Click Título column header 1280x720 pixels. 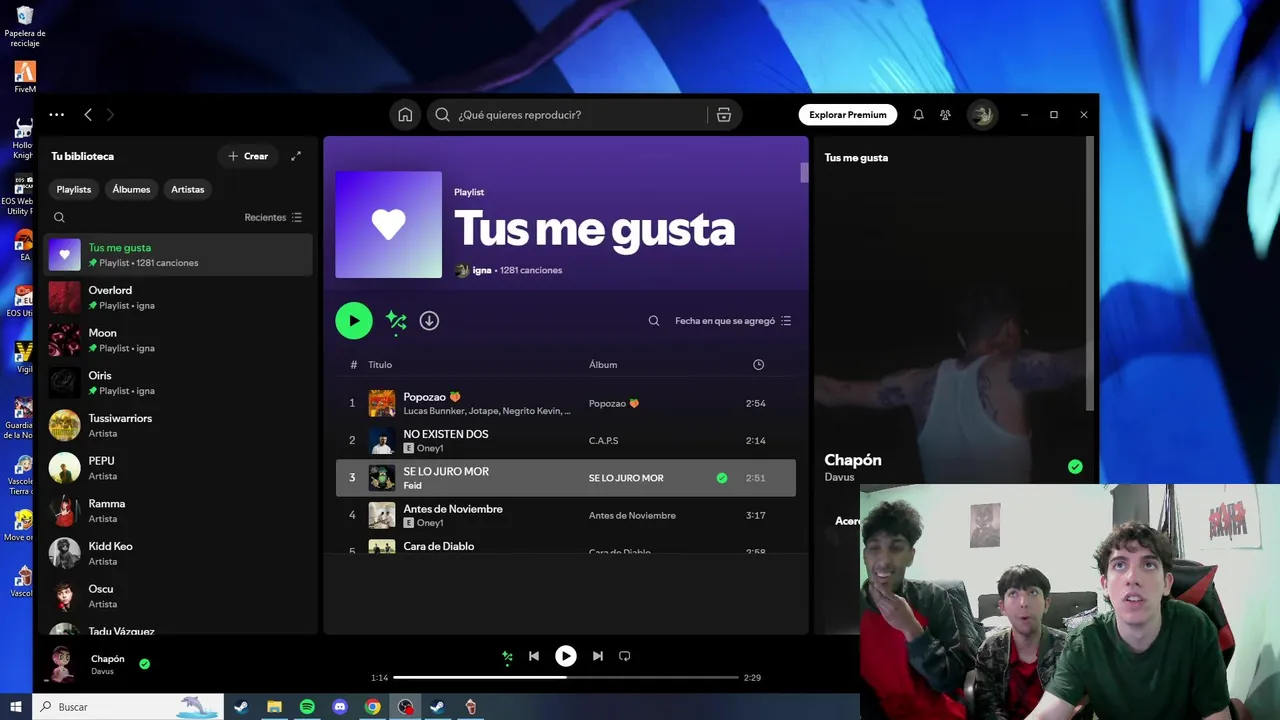tap(380, 365)
